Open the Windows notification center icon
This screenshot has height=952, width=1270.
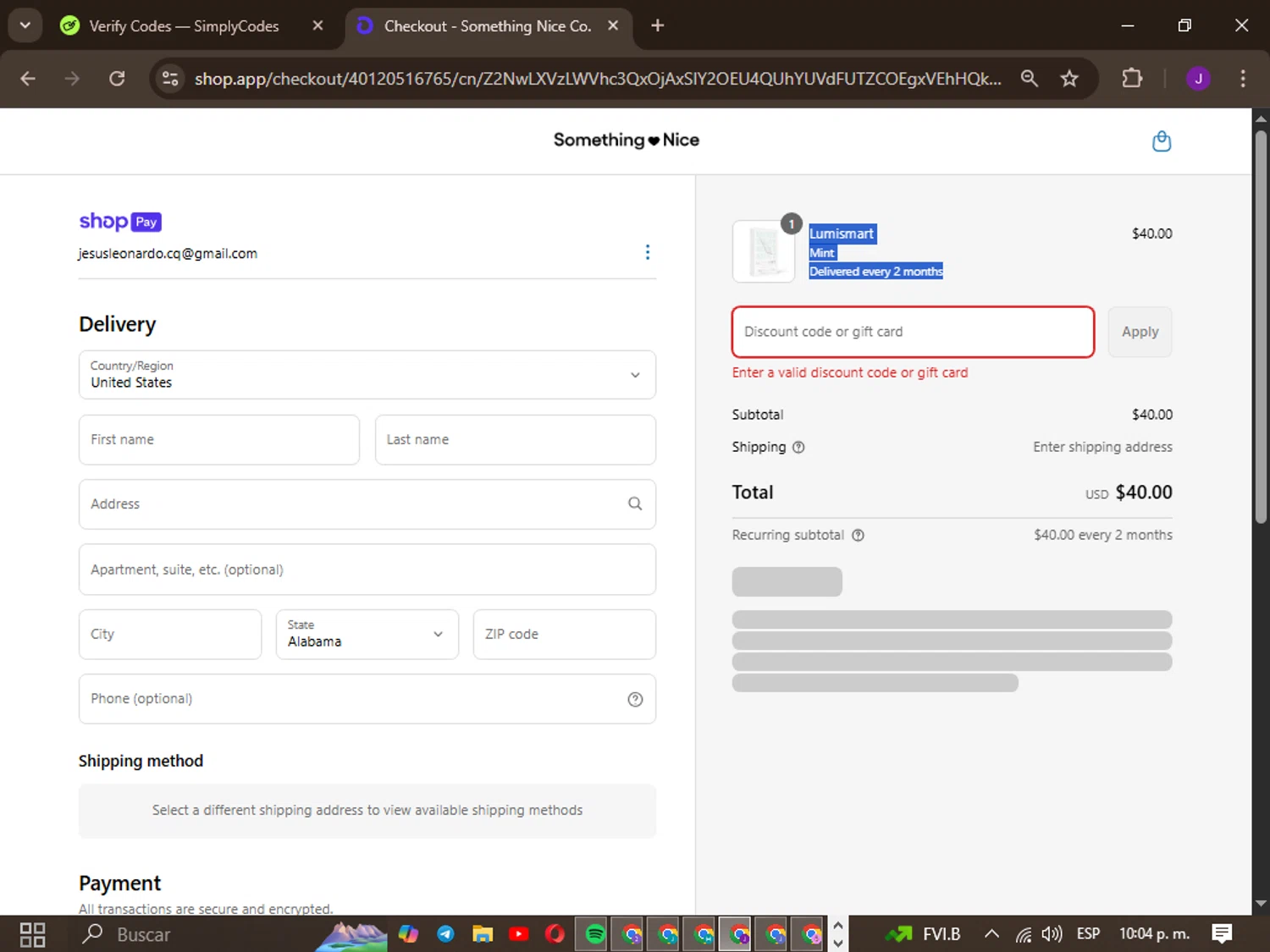coord(1222,934)
